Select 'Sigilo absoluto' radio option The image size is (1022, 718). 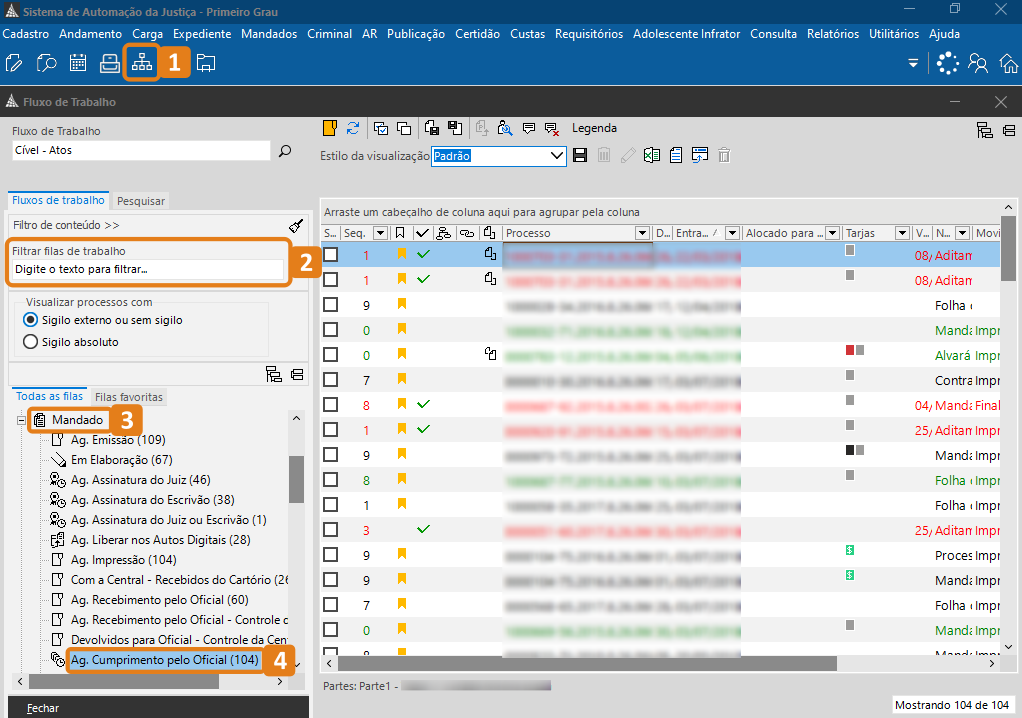tap(30, 342)
